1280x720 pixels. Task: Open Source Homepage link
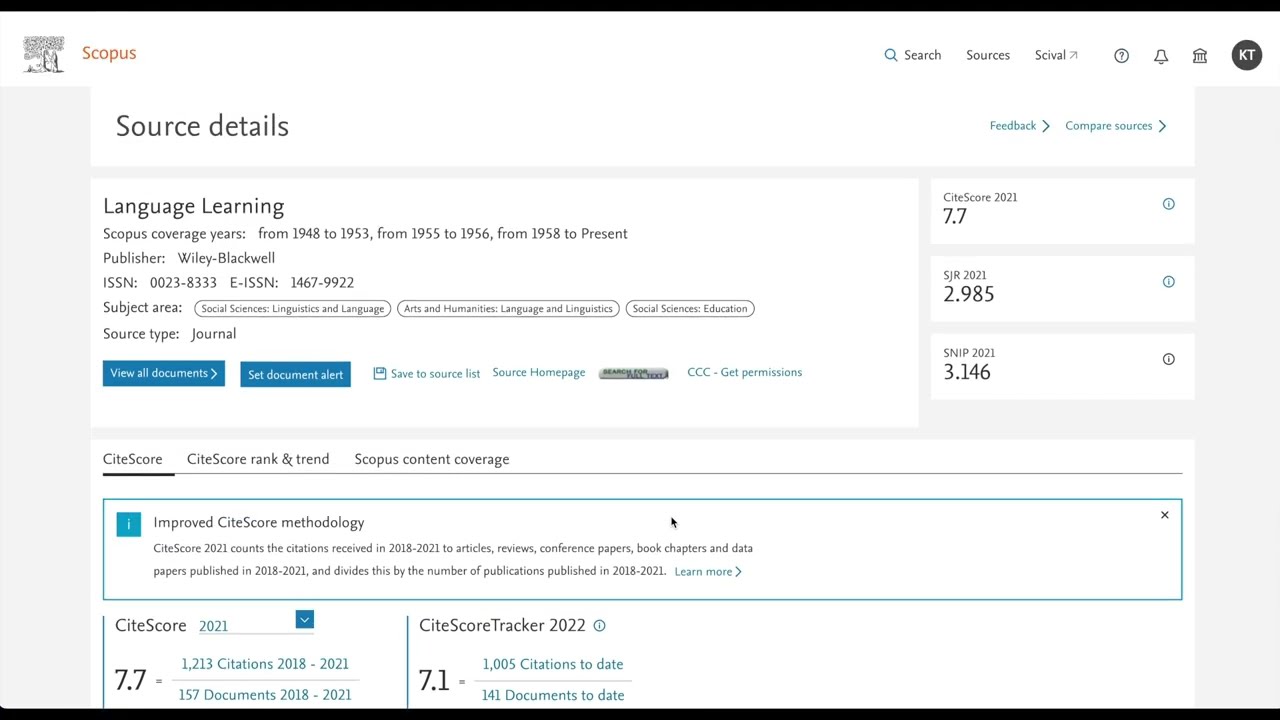pyautogui.click(x=539, y=372)
